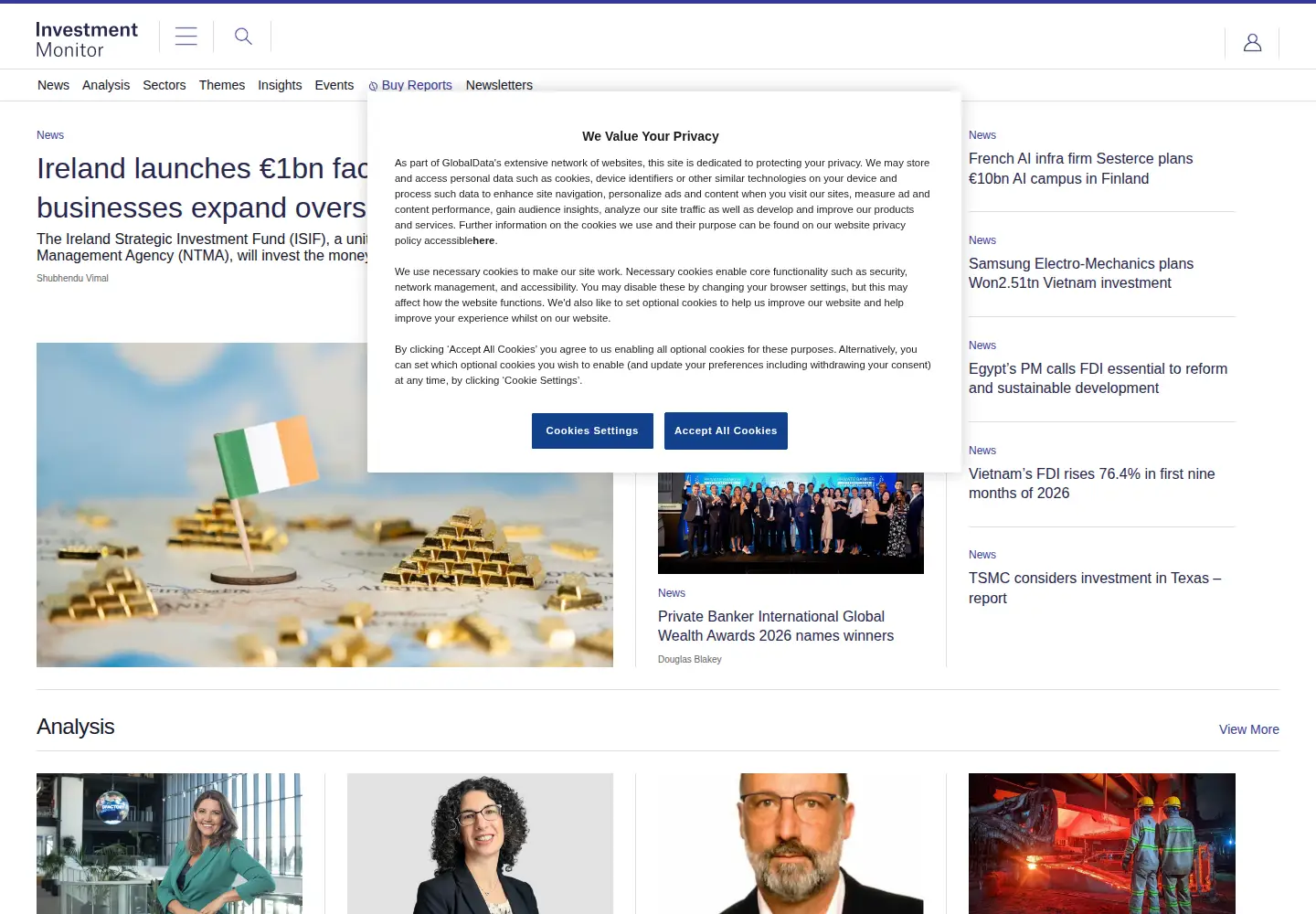Click the We Value Your Privacy heading
Image resolution: width=1316 pixels, height=914 pixels.
click(x=651, y=136)
